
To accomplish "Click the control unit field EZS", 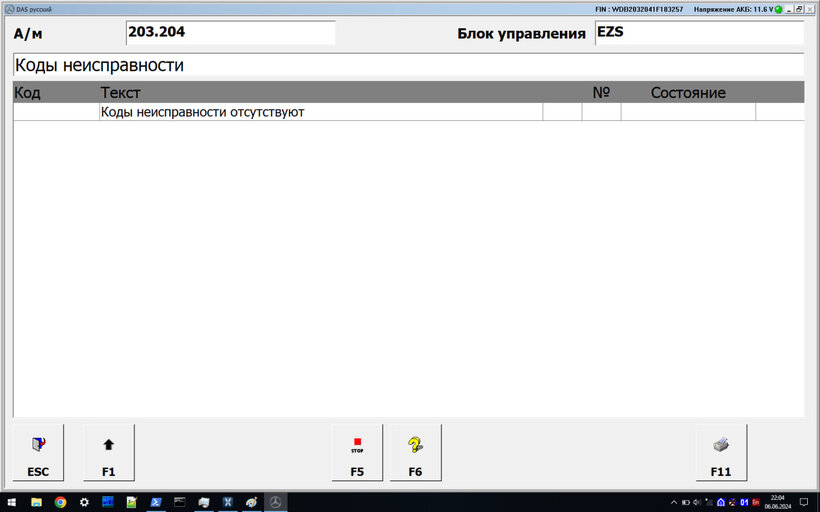I will (x=699, y=32).
